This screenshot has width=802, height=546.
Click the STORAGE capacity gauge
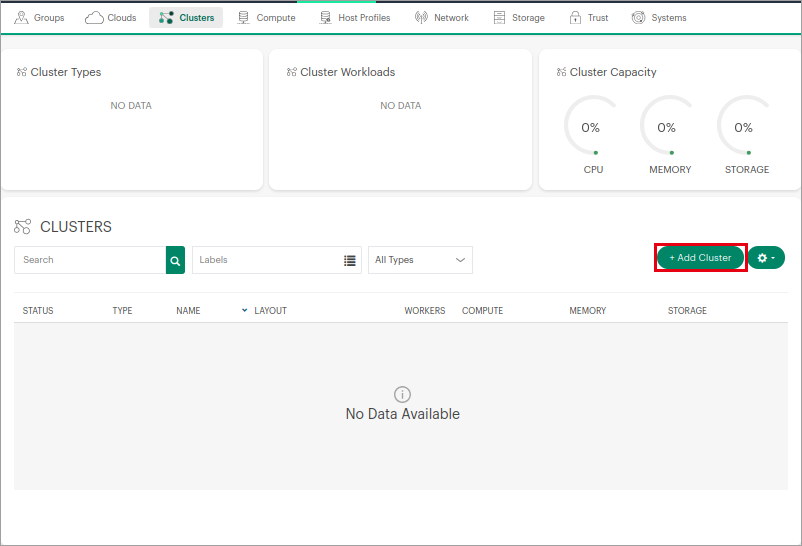745,126
